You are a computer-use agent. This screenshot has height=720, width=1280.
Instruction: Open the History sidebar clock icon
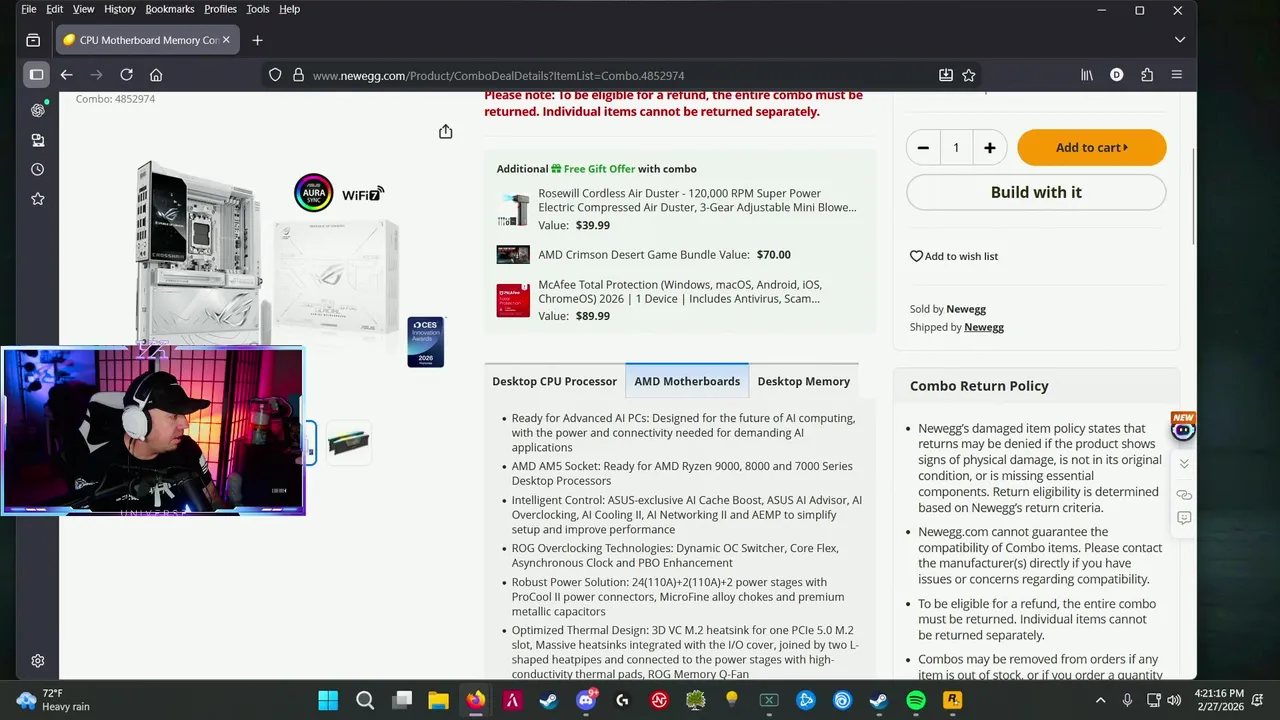click(x=37, y=170)
